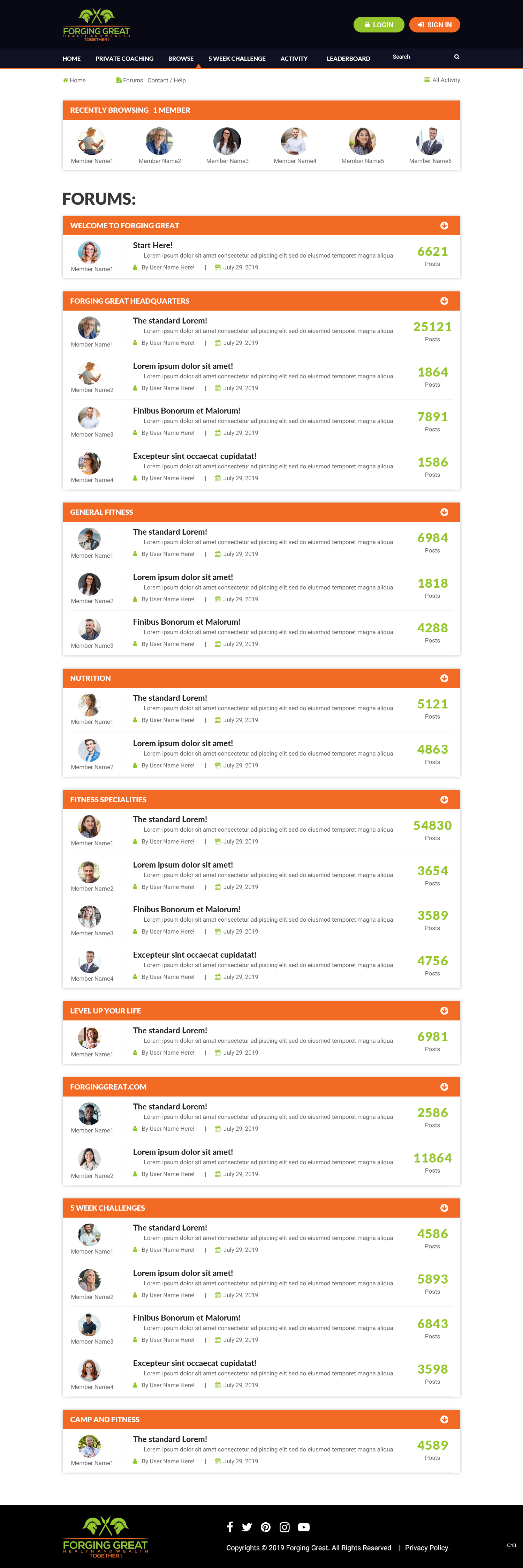Open the Privacy Policy link
The image size is (523, 1568).
coord(427,1547)
